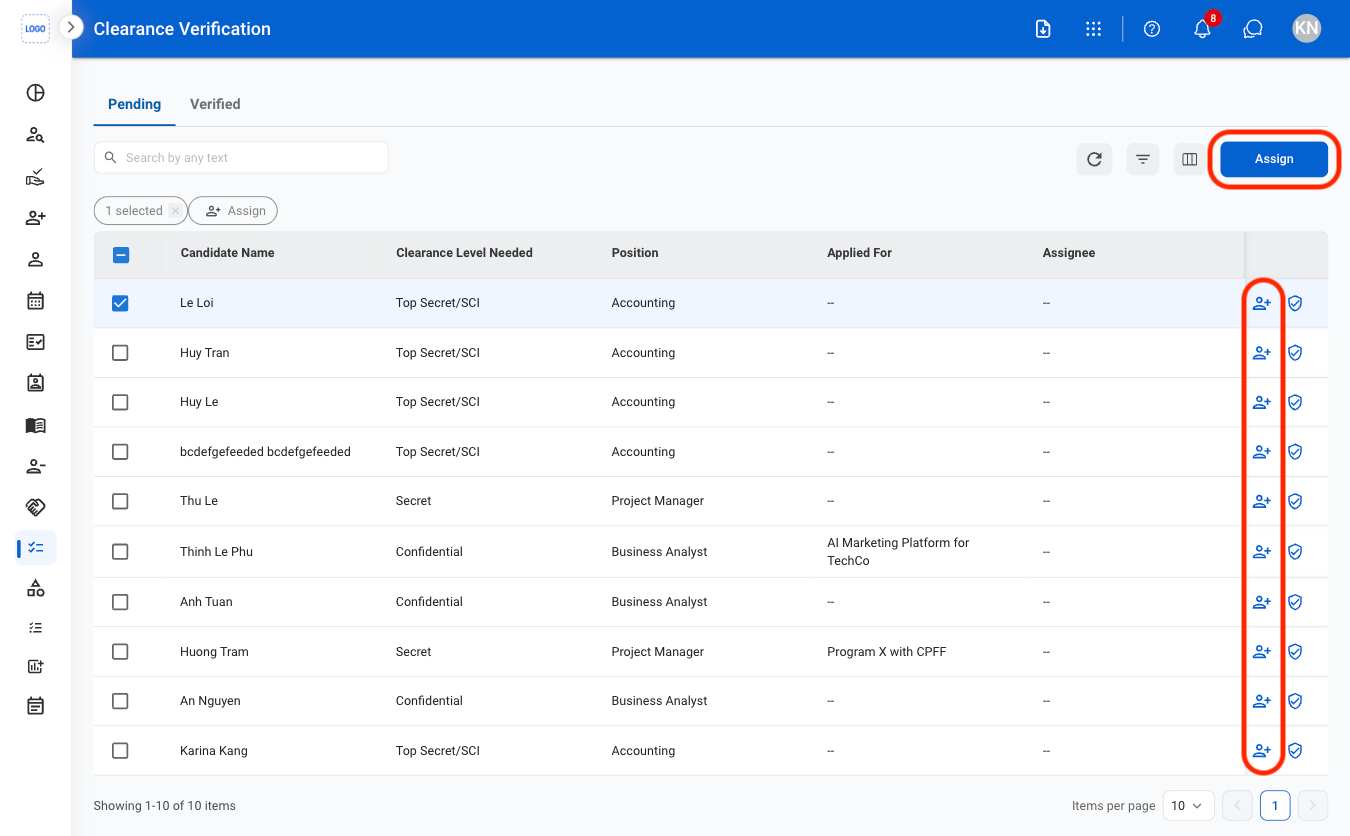Click the add person sidebar icon
Screen dimensions: 1350x836
tap(35, 218)
